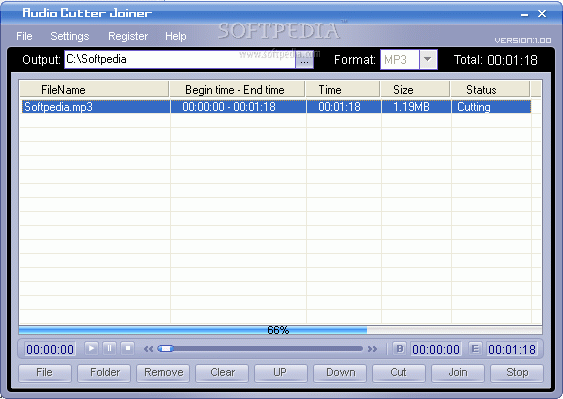This screenshot has width=563, height=399.
Task: Click the begin time field beside B
Action: tap(436, 349)
